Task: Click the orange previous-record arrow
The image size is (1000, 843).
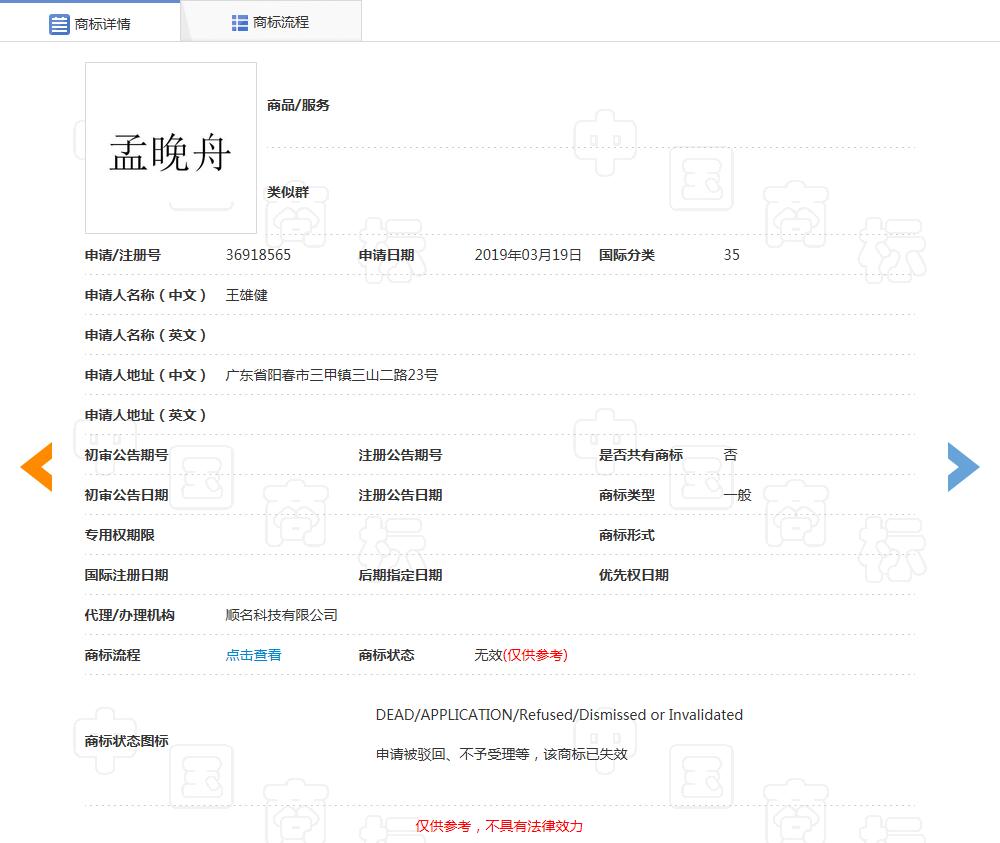Action: pos(37,466)
